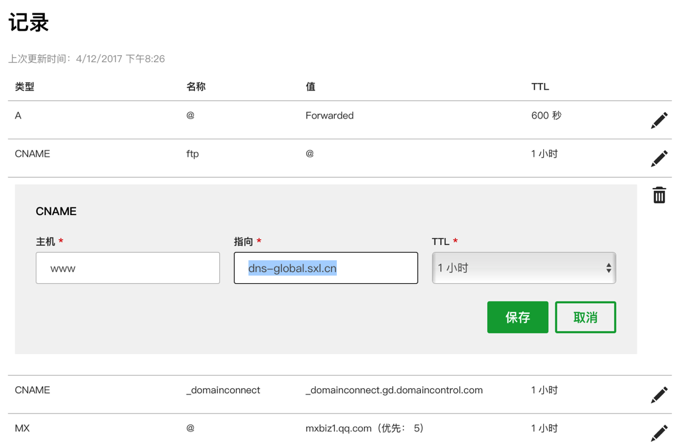Focus the 指向 field with dns-global.sxl.cn
Image resolution: width=700 pixels, height=442 pixels.
coord(326,268)
